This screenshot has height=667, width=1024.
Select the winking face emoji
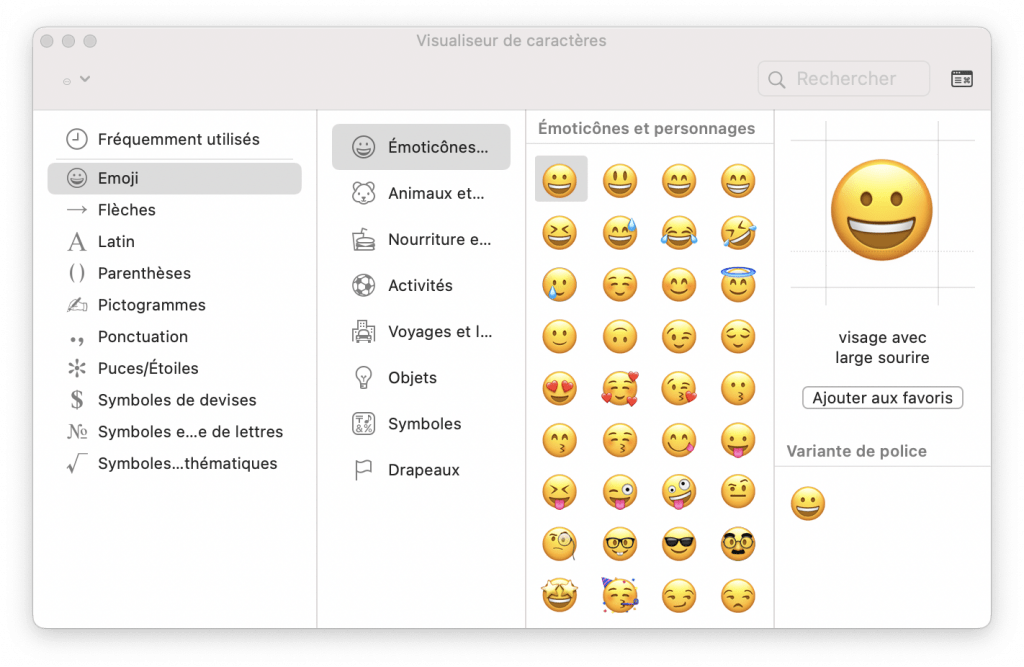[x=679, y=336]
